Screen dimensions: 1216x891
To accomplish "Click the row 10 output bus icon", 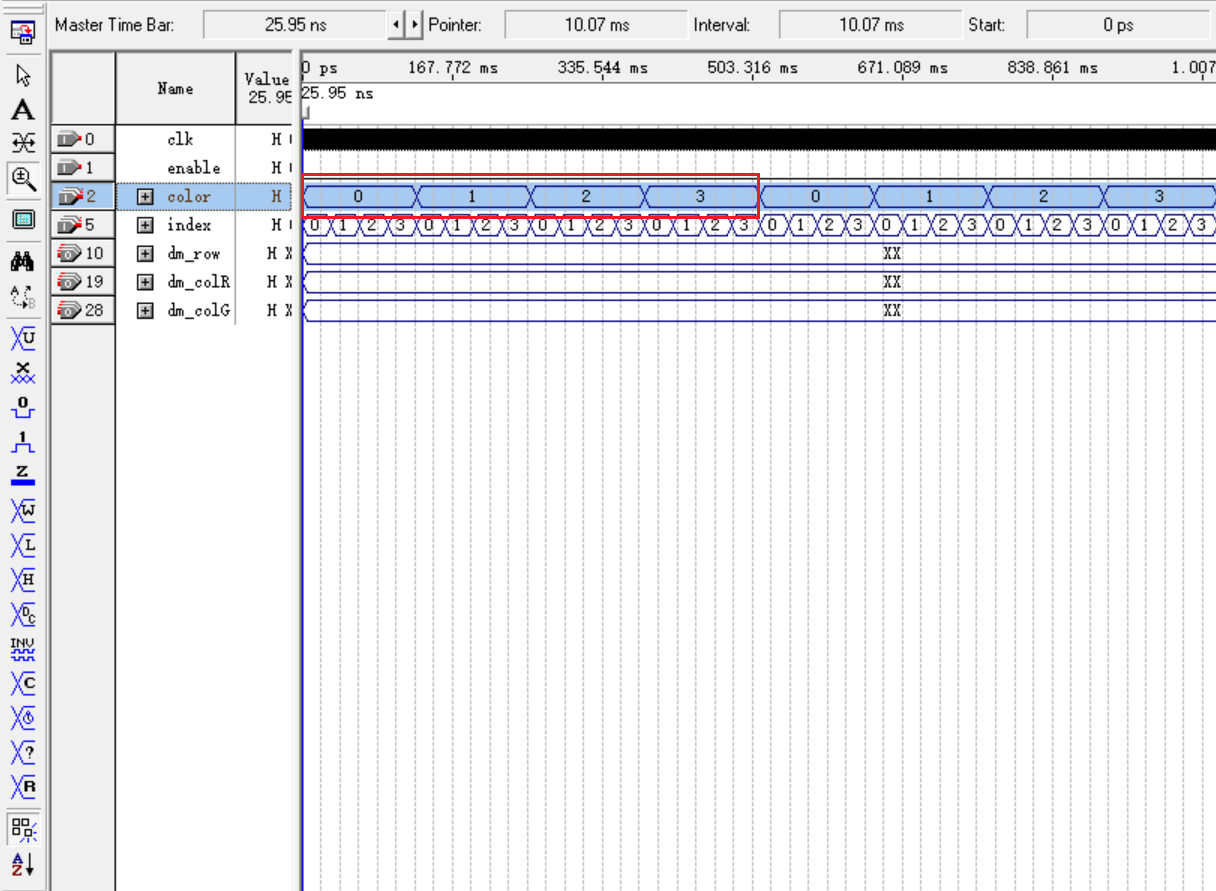I will tap(71, 254).
